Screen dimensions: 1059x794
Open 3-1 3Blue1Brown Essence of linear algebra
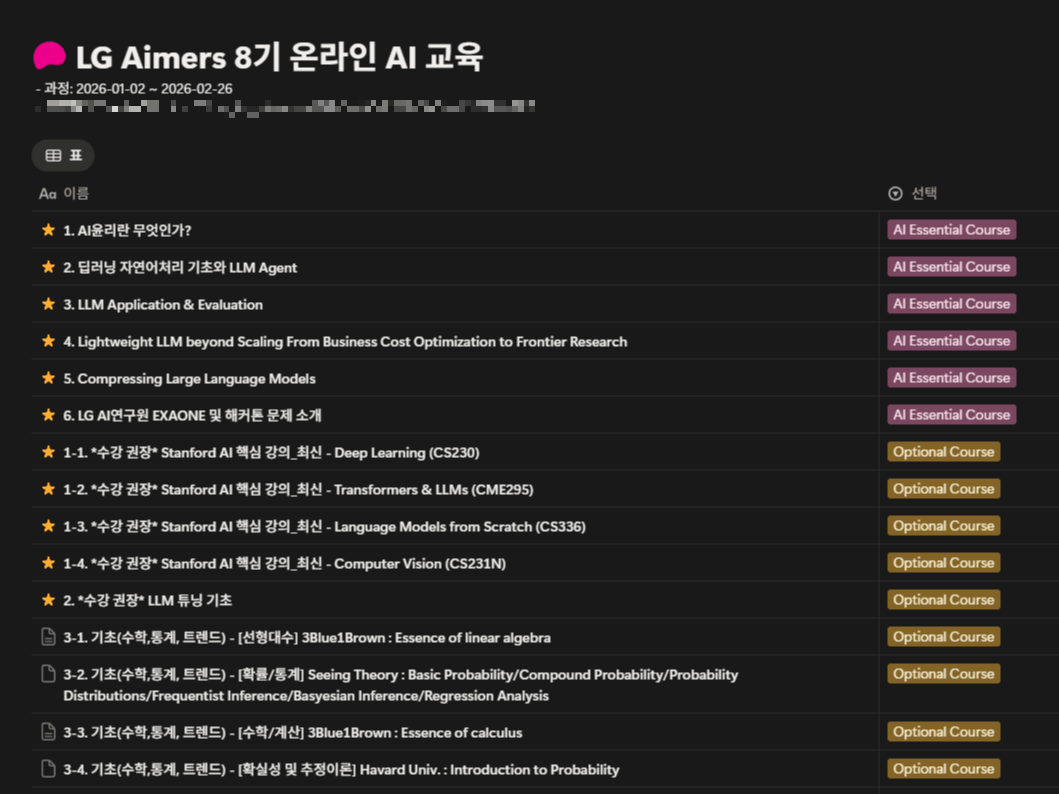(x=307, y=637)
